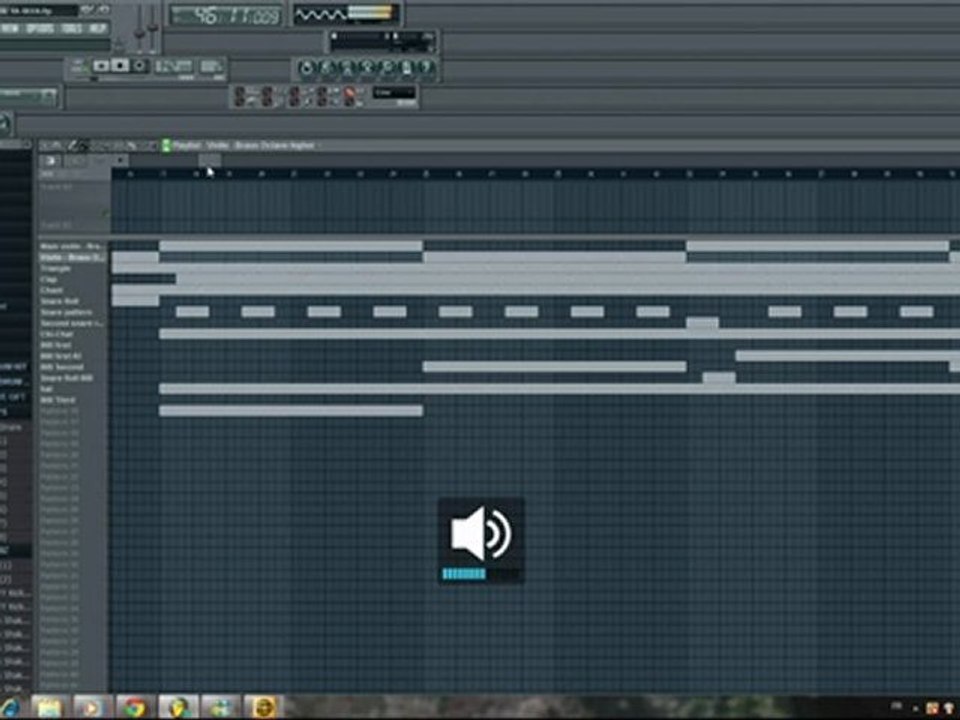Select the 'Chi-Chat' pattern name
960x720 pixels.
[x=56, y=334]
